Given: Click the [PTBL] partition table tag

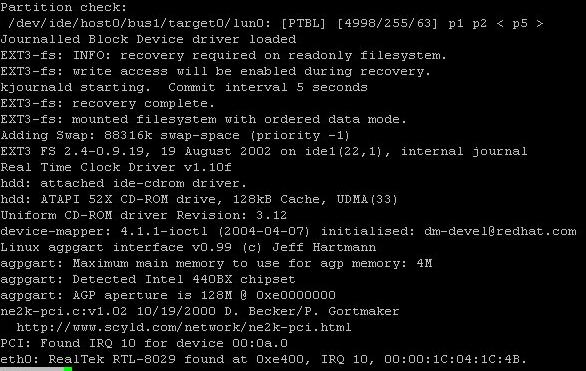Looking at the screenshot, I should [303, 23].
